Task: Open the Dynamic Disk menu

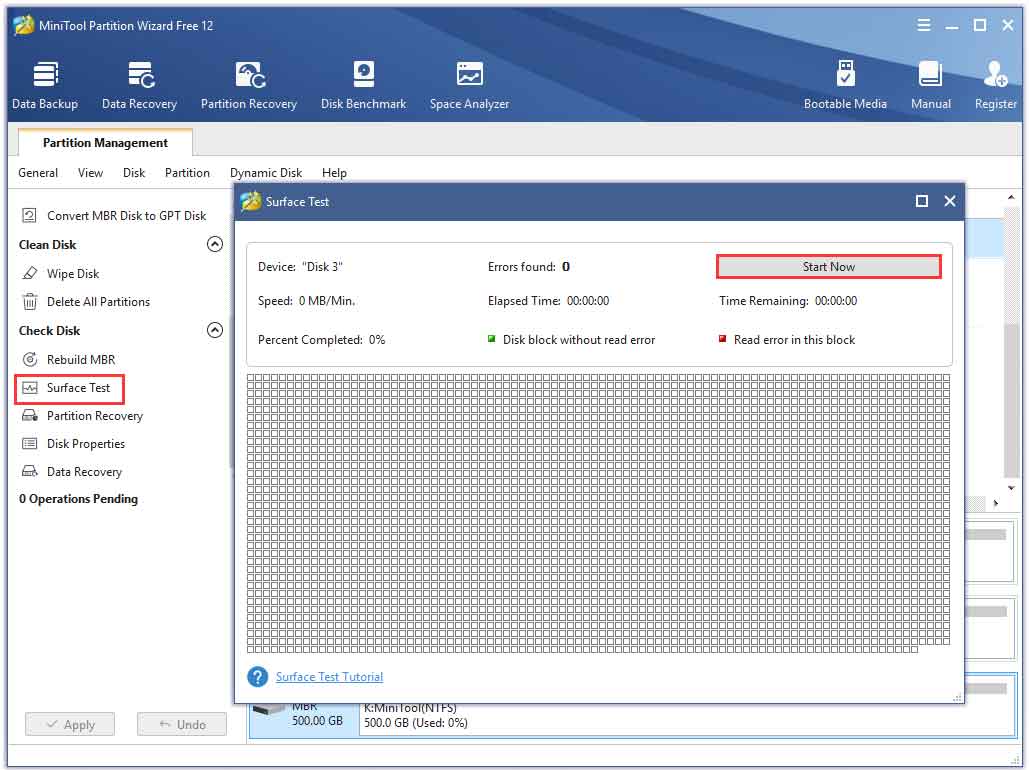Action: coord(266,173)
